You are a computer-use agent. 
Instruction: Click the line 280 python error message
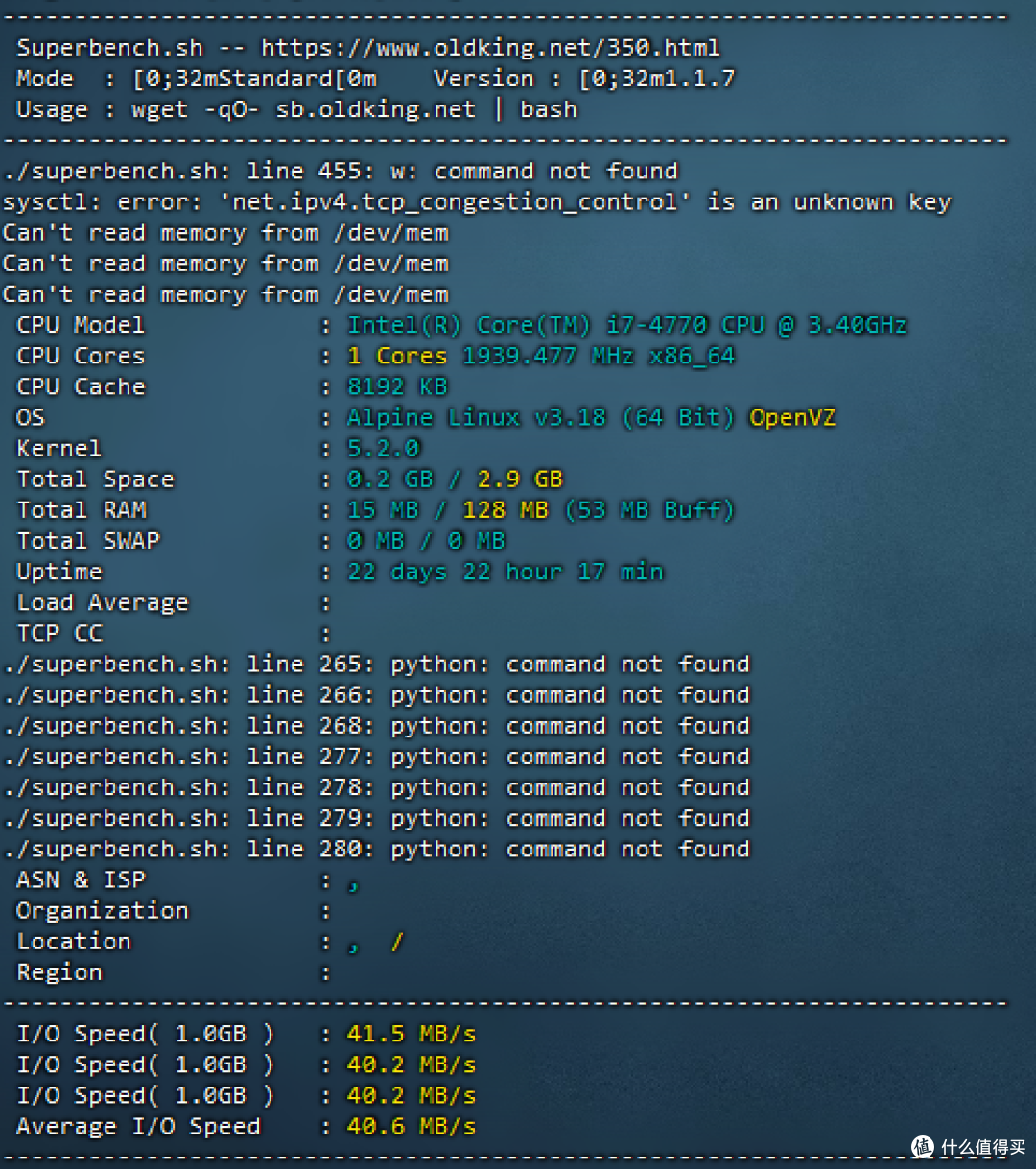coord(376,849)
